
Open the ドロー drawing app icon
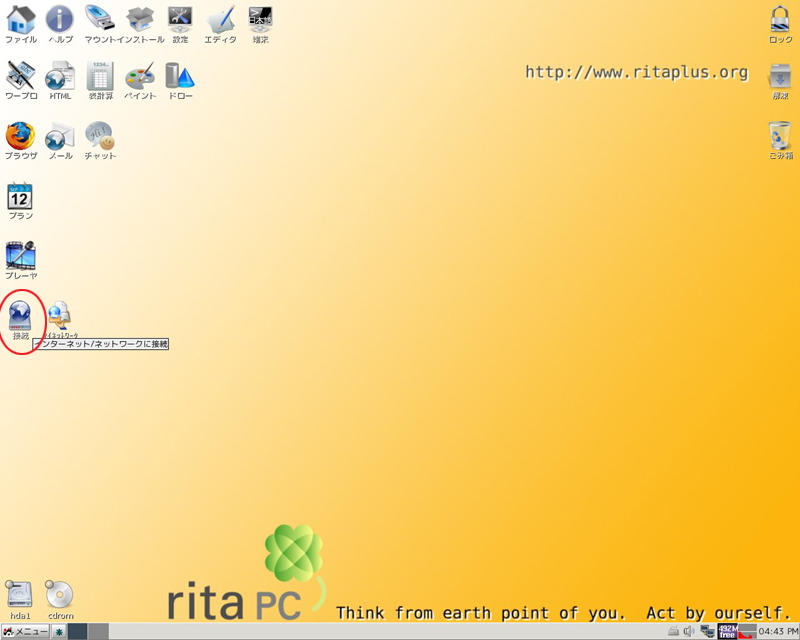click(x=180, y=77)
